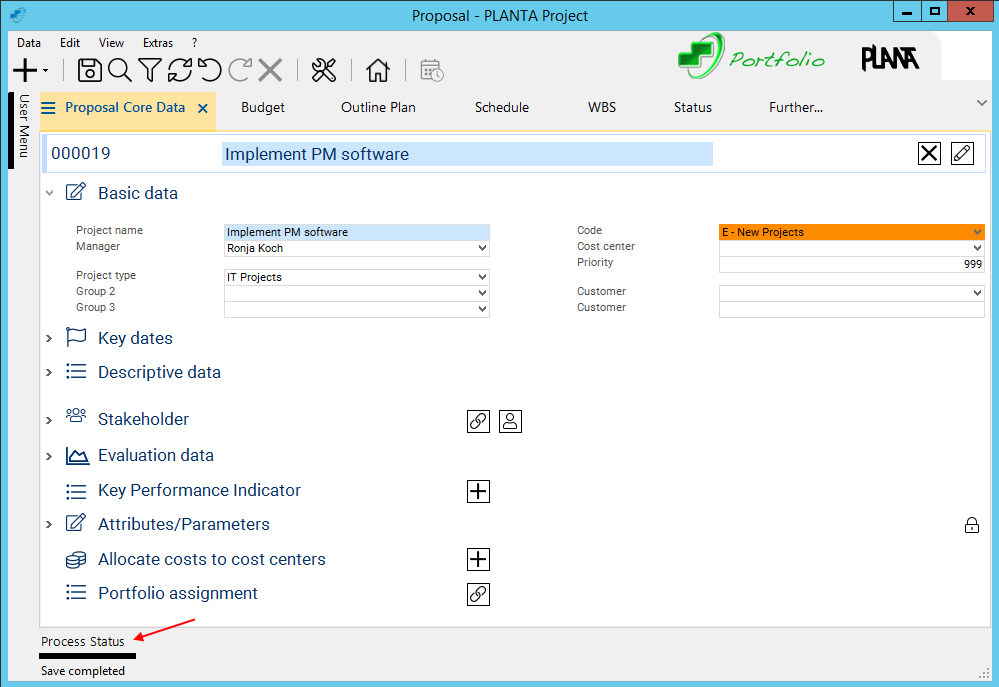Click the Filter funnel icon
The width and height of the screenshot is (999, 687).
click(x=150, y=70)
